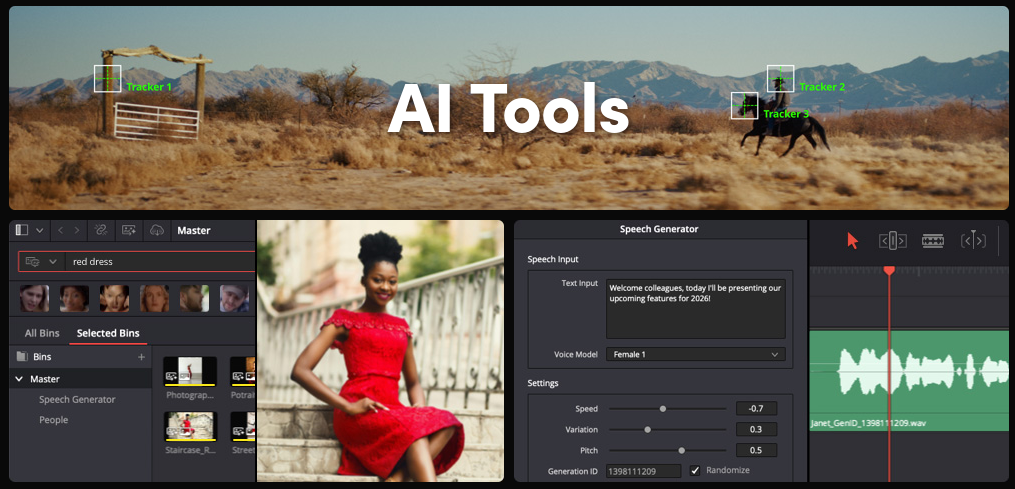Select the sixth face thumbnail wearing a cap
This screenshot has height=489, width=1015.
(234, 299)
